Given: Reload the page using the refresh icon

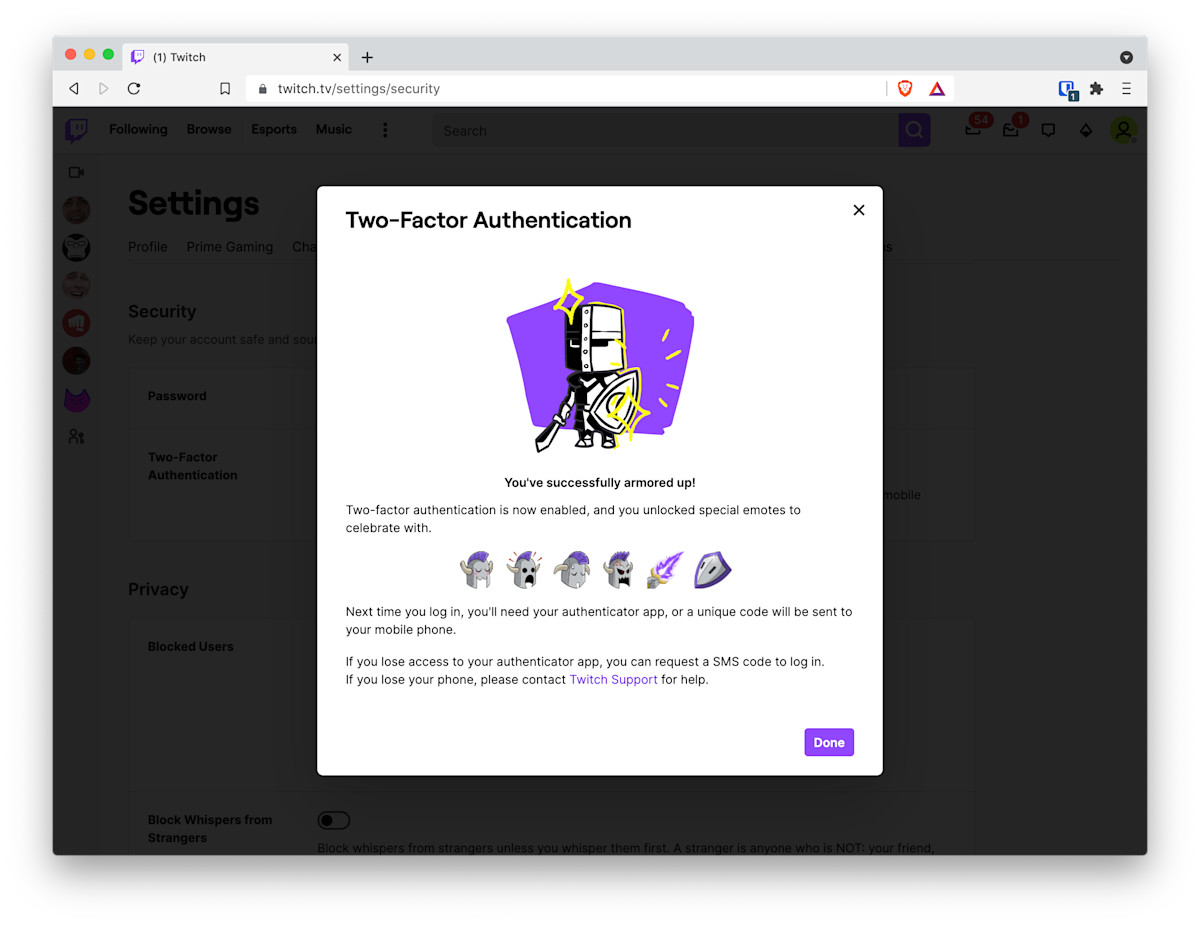Looking at the screenshot, I should (134, 89).
